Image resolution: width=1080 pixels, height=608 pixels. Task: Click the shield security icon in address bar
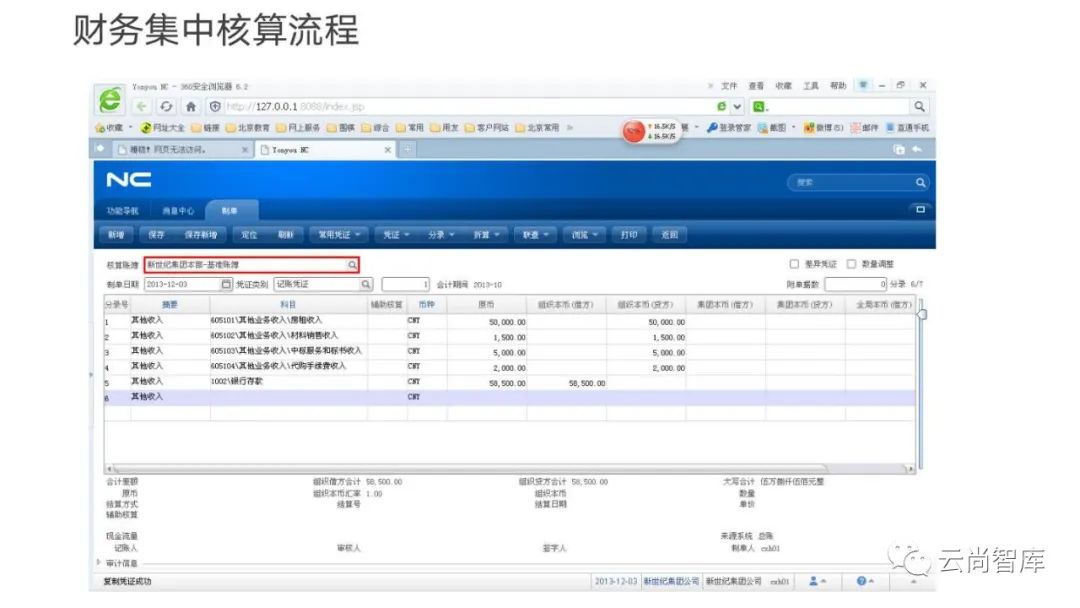(215, 107)
